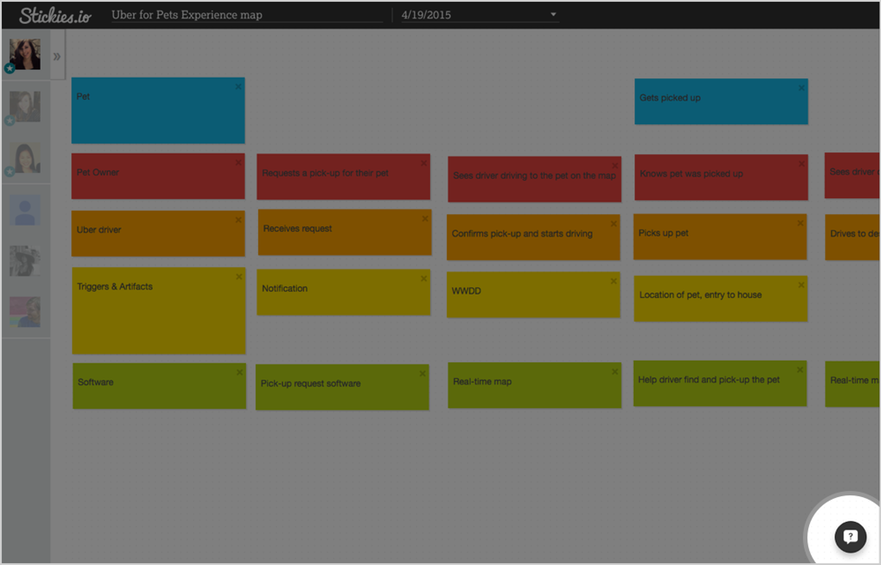
Task: Choose the third collaborator avatar
Action: tap(25, 158)
